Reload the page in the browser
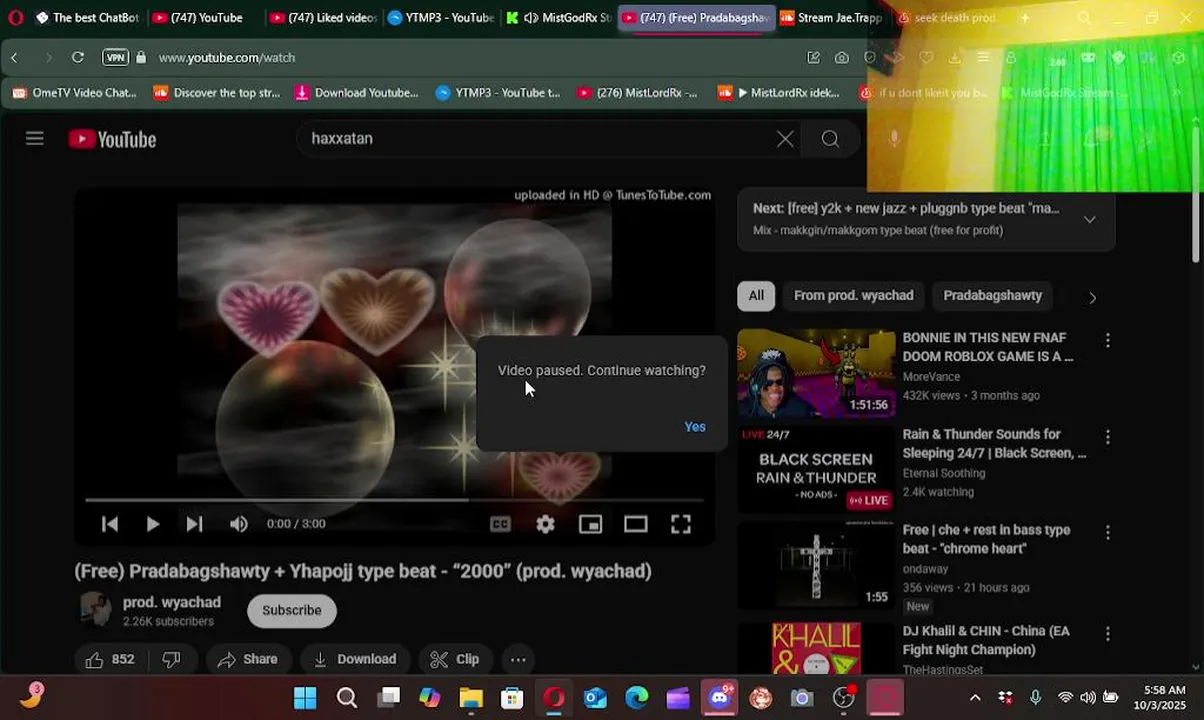 [x=78, y=58]
